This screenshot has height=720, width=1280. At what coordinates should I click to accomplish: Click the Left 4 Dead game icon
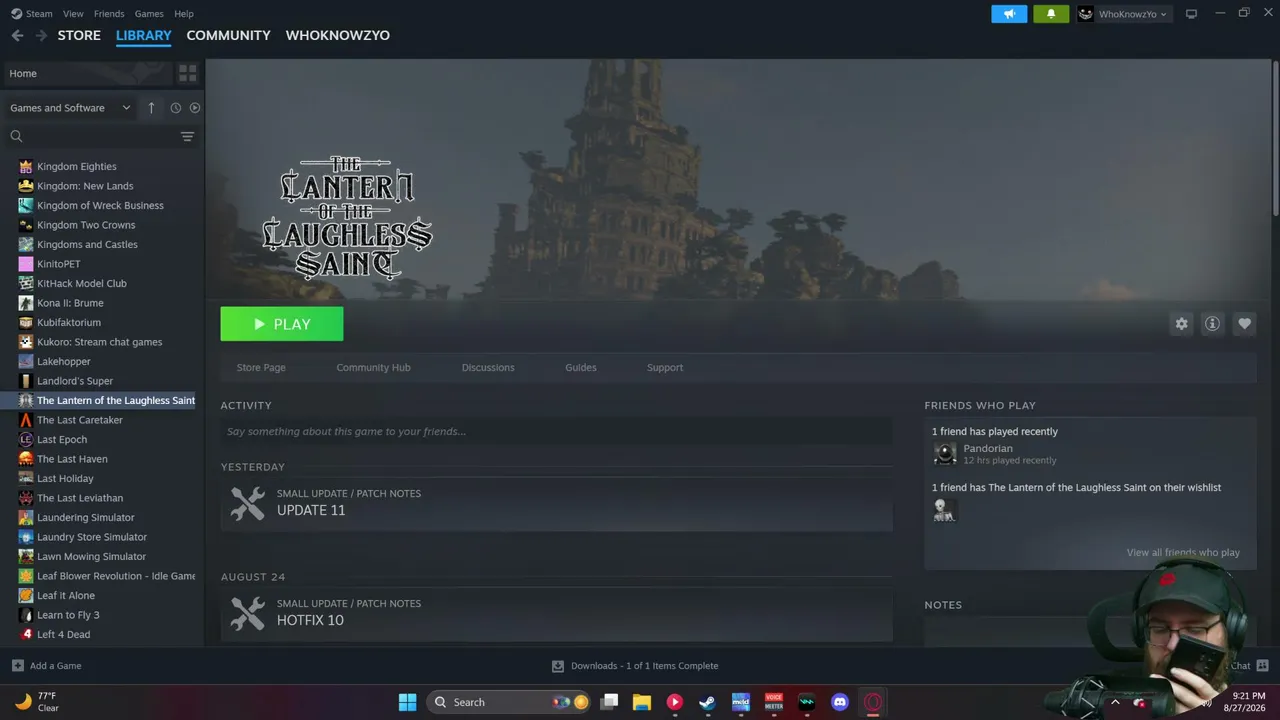tap(26, 634)
